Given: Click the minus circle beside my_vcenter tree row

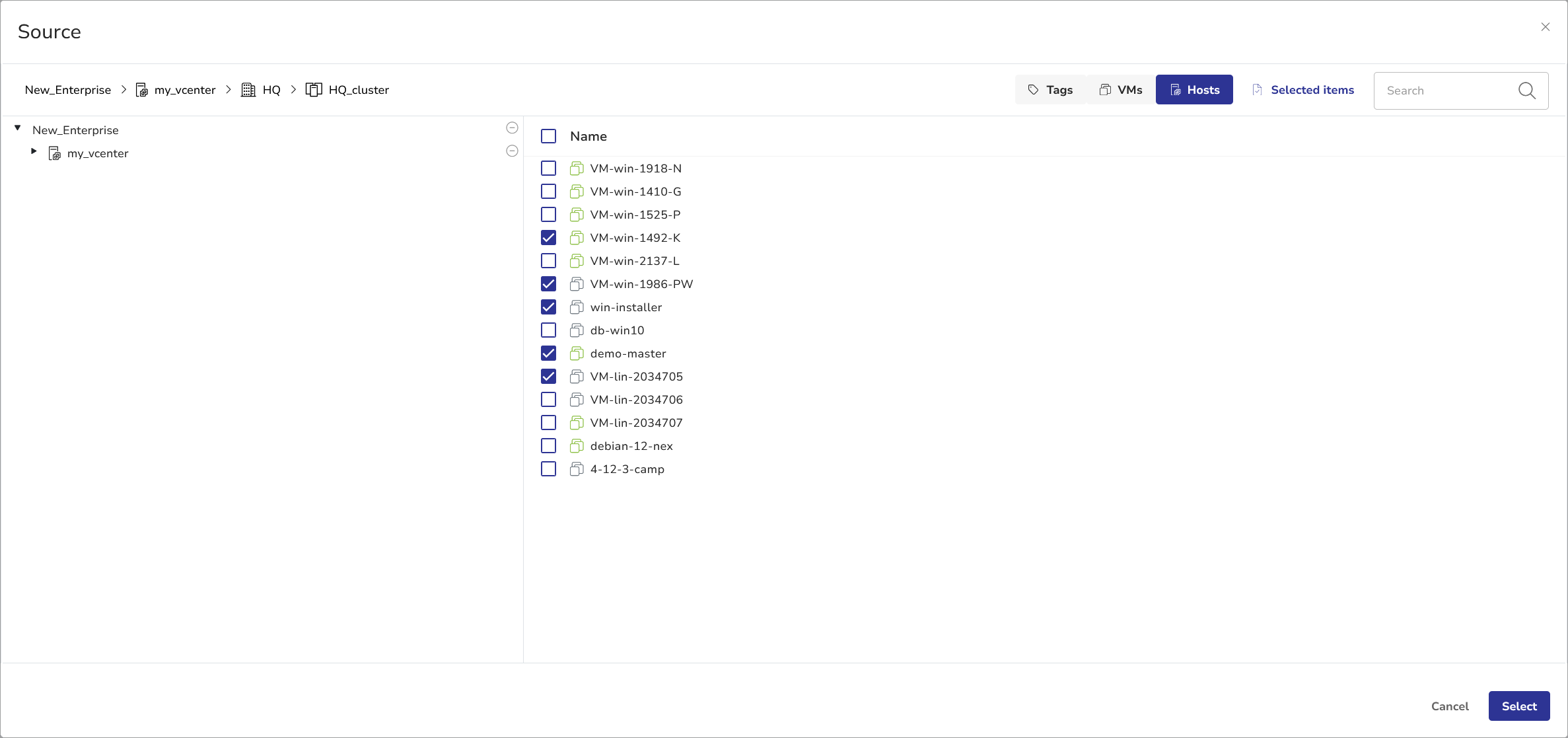Looking at the screenshot, I should (512, 151).
